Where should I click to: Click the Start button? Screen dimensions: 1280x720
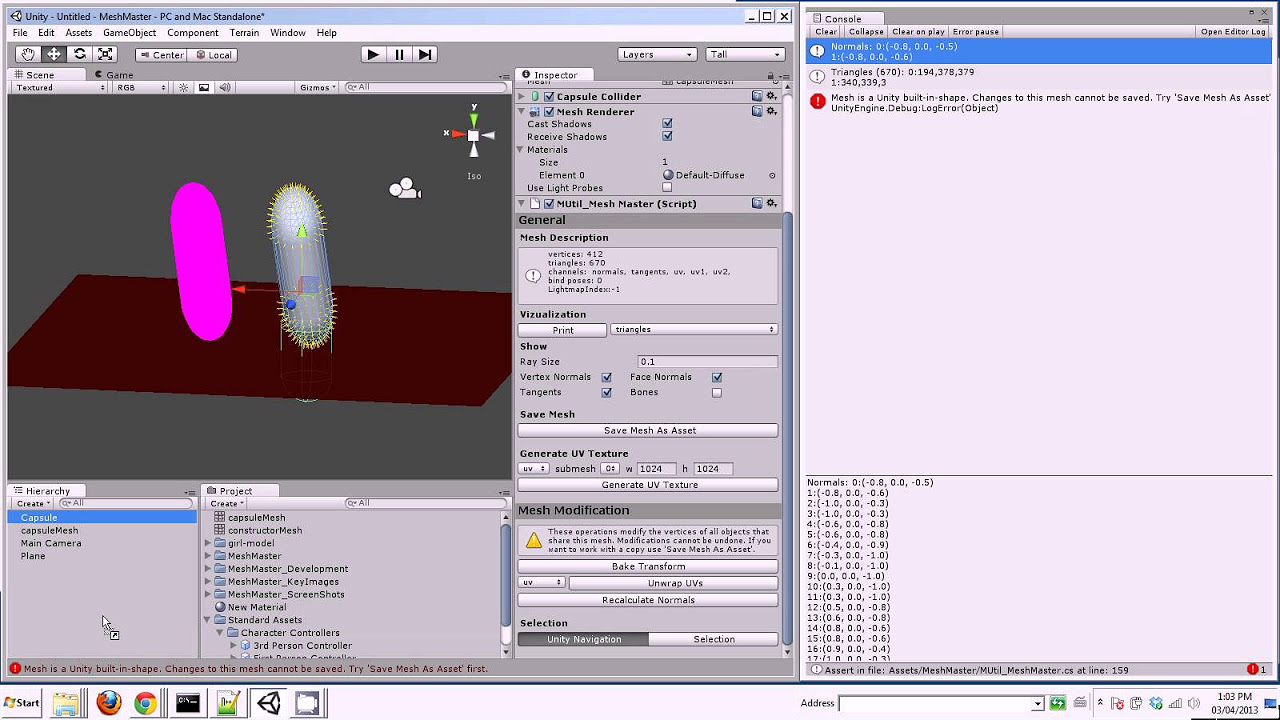pyautogui.click(x=22, y=703)
